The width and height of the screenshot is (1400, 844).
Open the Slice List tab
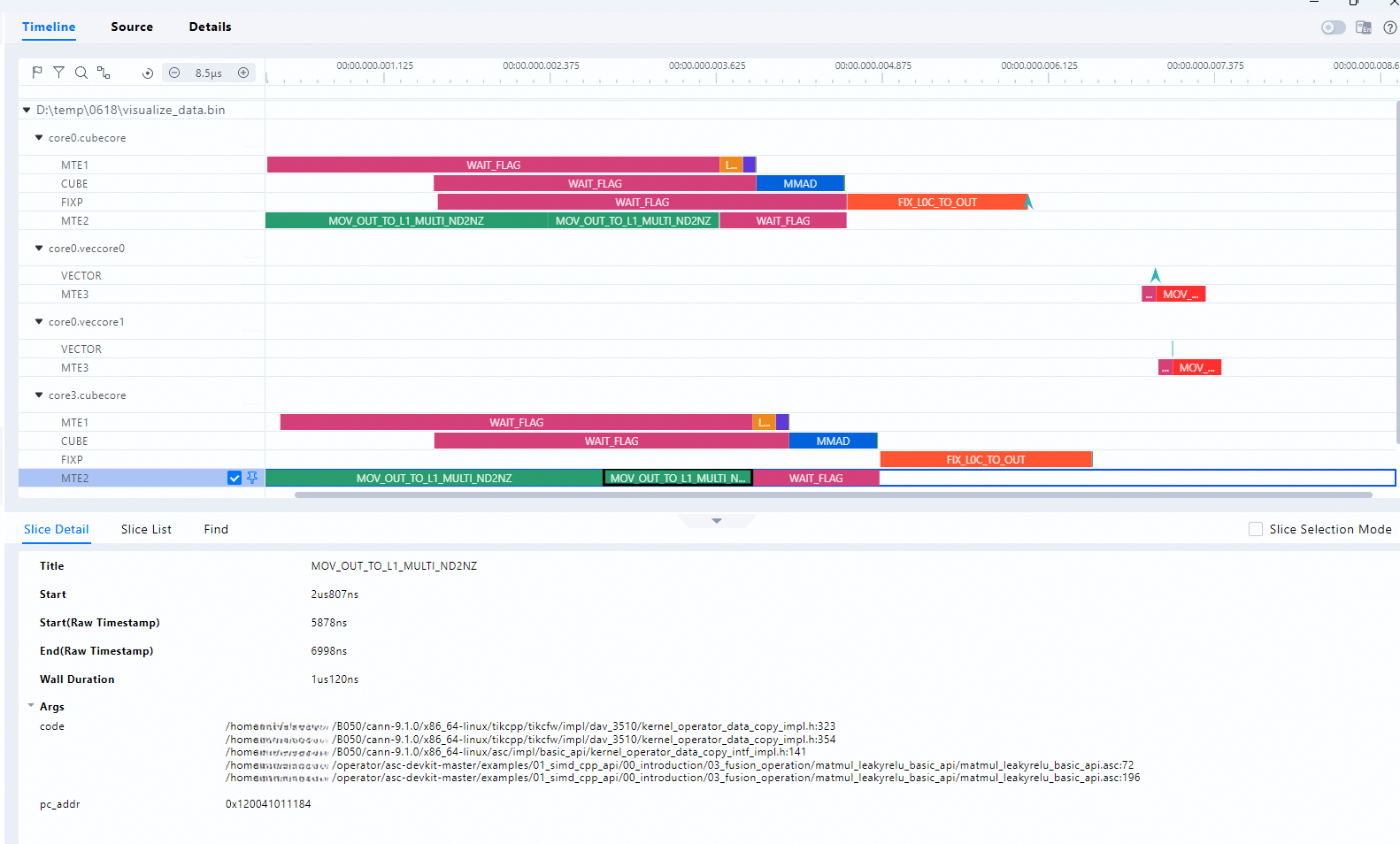point(146,529)
